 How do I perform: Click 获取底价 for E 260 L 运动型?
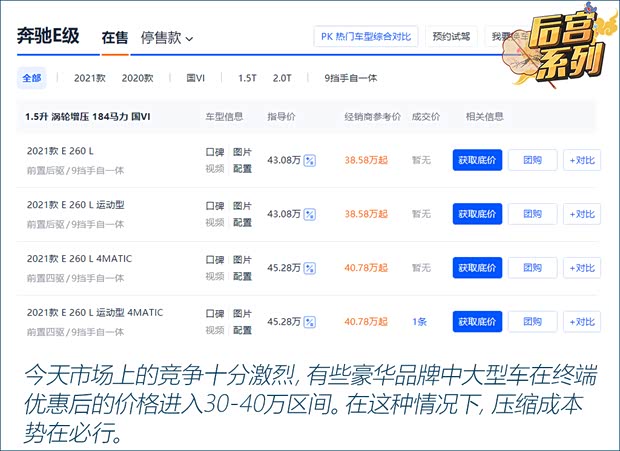[x=477, y=214]
